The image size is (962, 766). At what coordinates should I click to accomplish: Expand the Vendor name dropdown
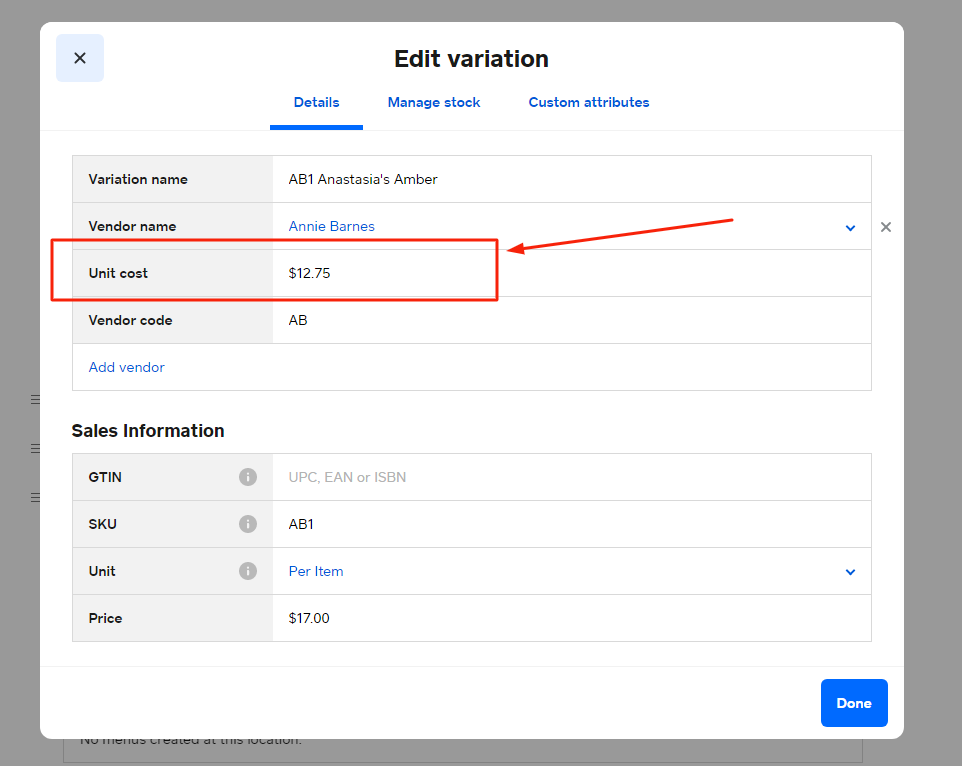point(850,227)
